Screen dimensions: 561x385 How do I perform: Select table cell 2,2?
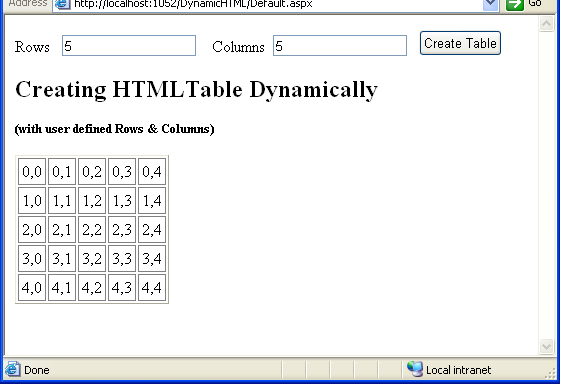coord(92,229)
